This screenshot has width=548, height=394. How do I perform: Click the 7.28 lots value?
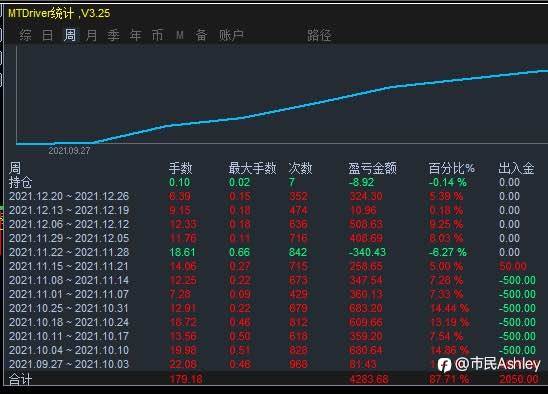point(180,294)
